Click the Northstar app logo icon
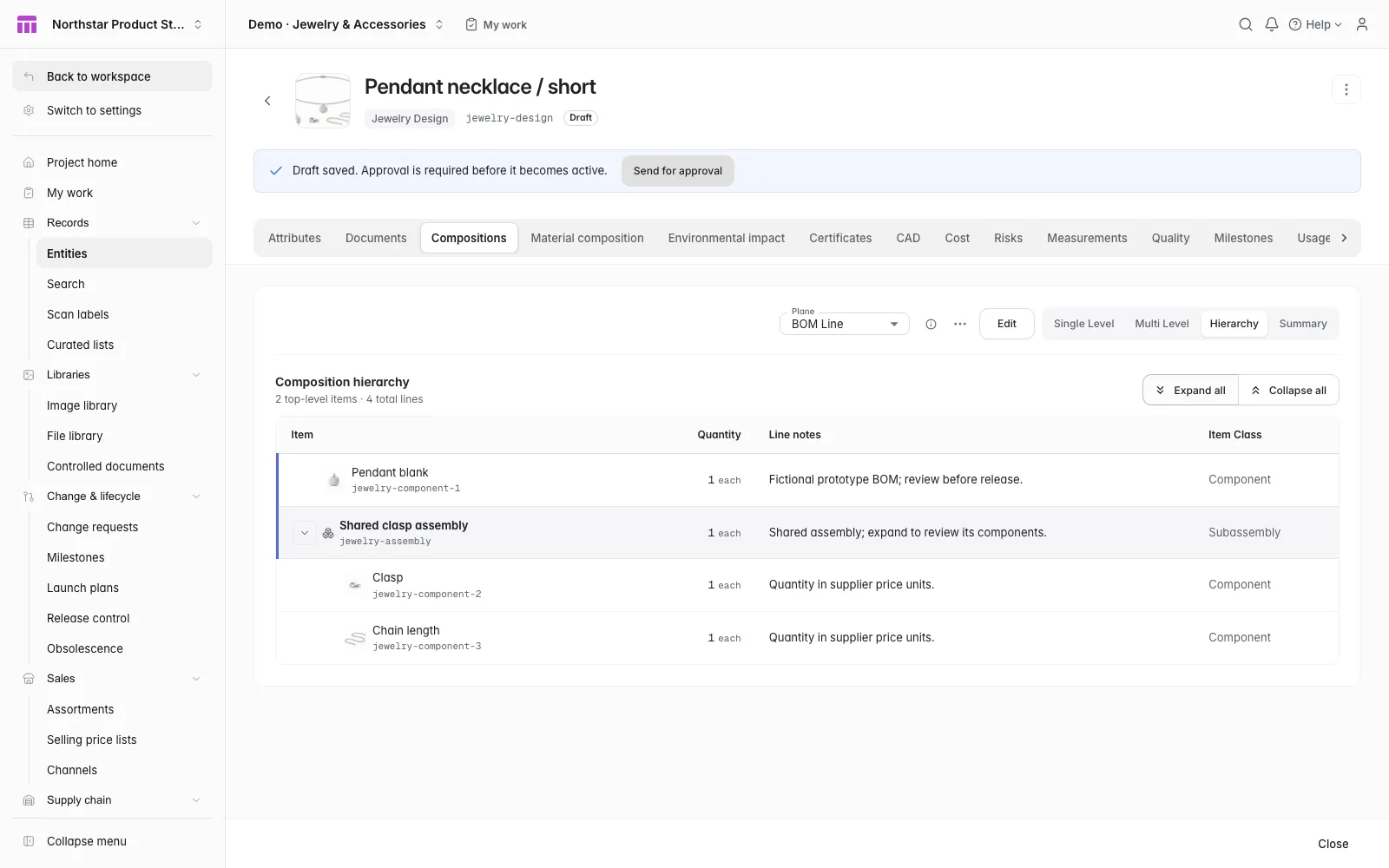The height and width of the screenshot is (868, 1389). (x=27, y=24)
